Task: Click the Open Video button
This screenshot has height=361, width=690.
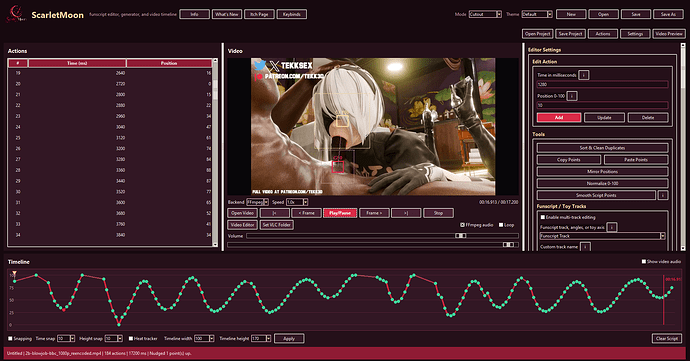Action: (x=242, y=213)
